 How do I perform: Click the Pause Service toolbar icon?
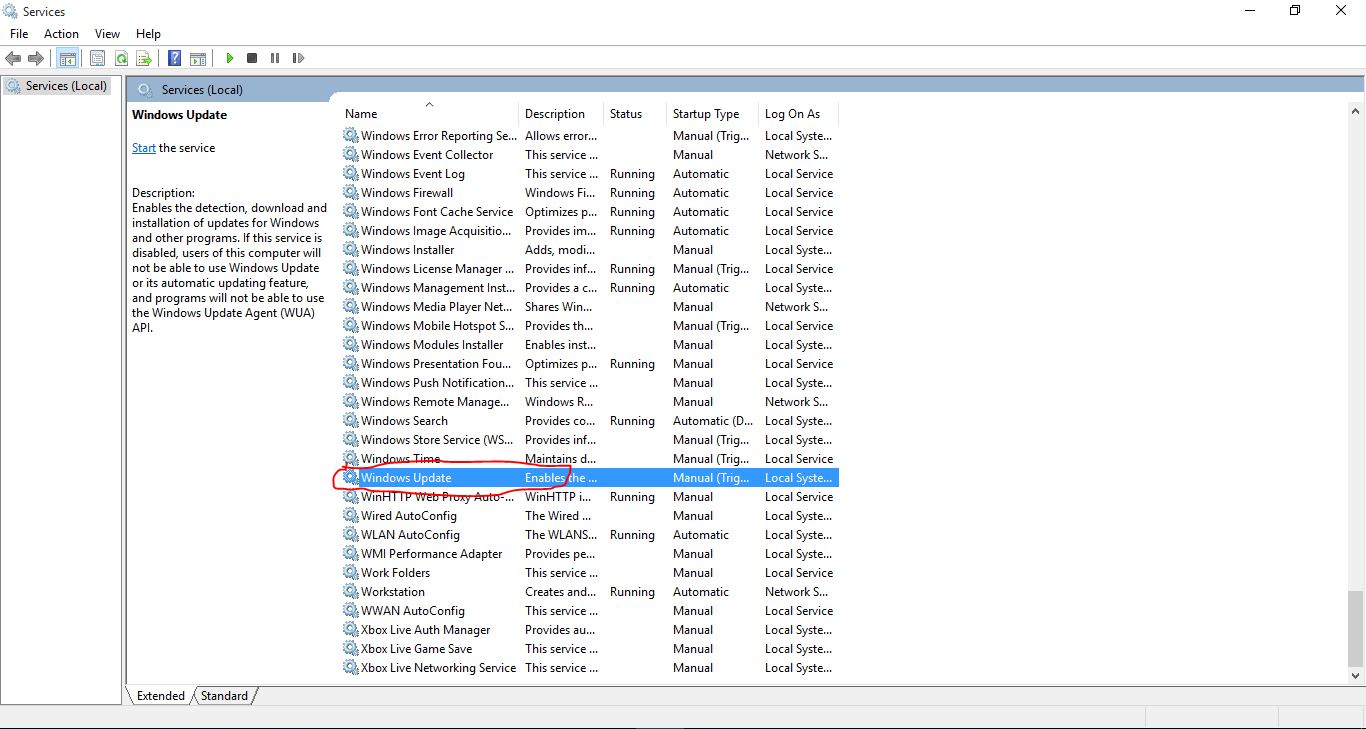tap(275, 58)
